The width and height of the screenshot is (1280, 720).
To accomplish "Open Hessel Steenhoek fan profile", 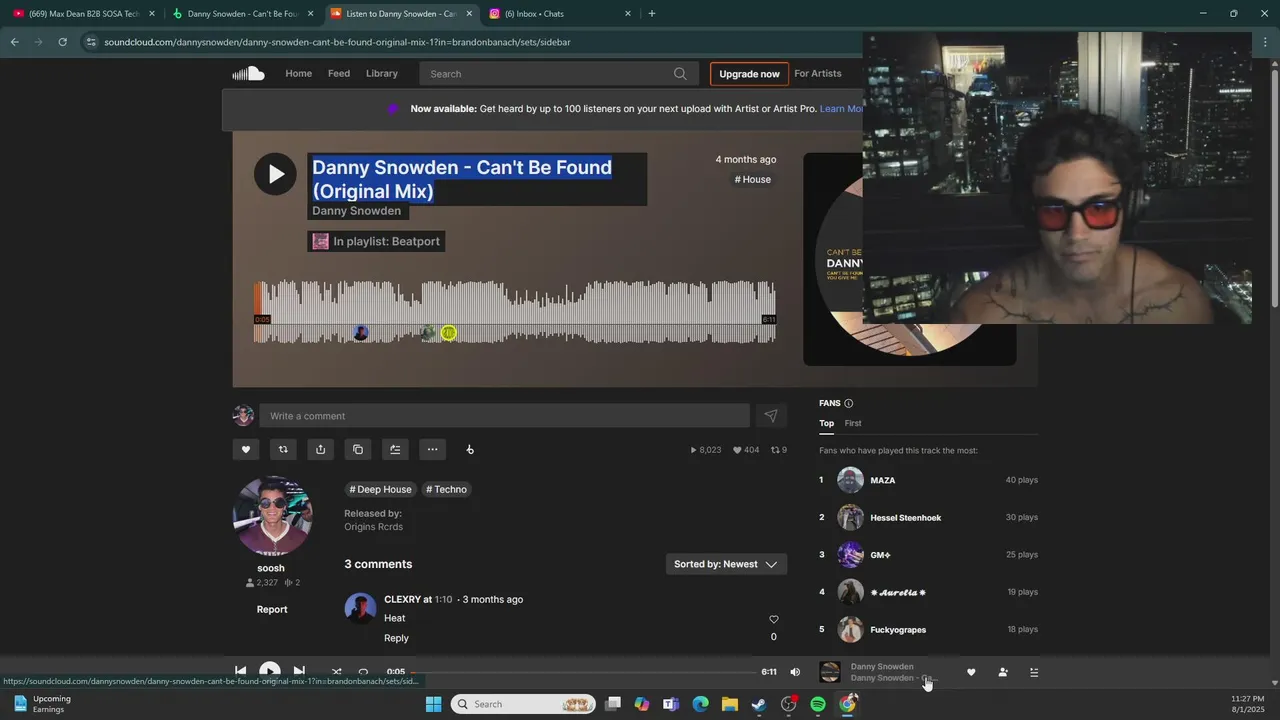I will tap(906, 518).
